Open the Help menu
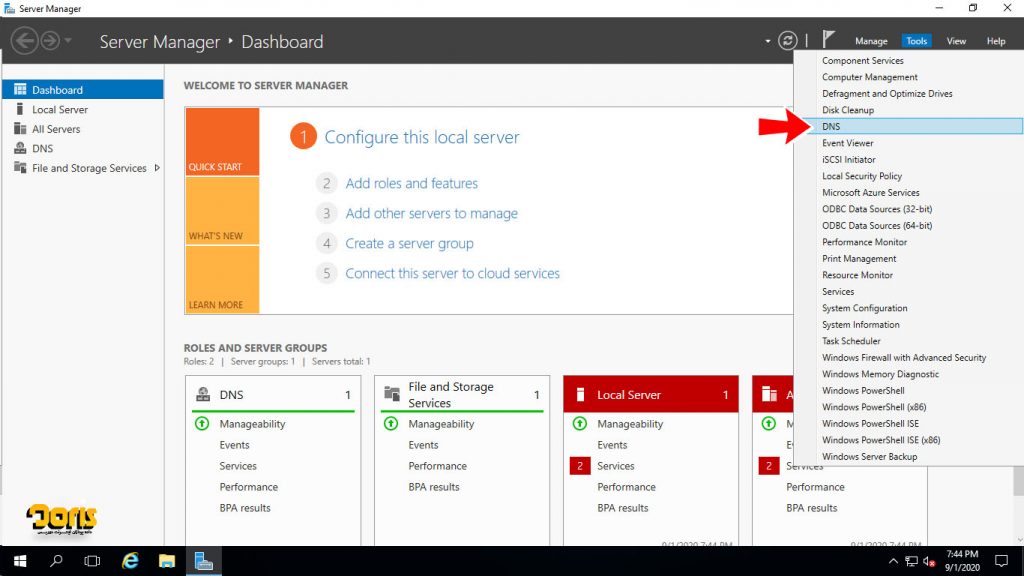Screen dimensions: 1024x576 coord(996,40)
